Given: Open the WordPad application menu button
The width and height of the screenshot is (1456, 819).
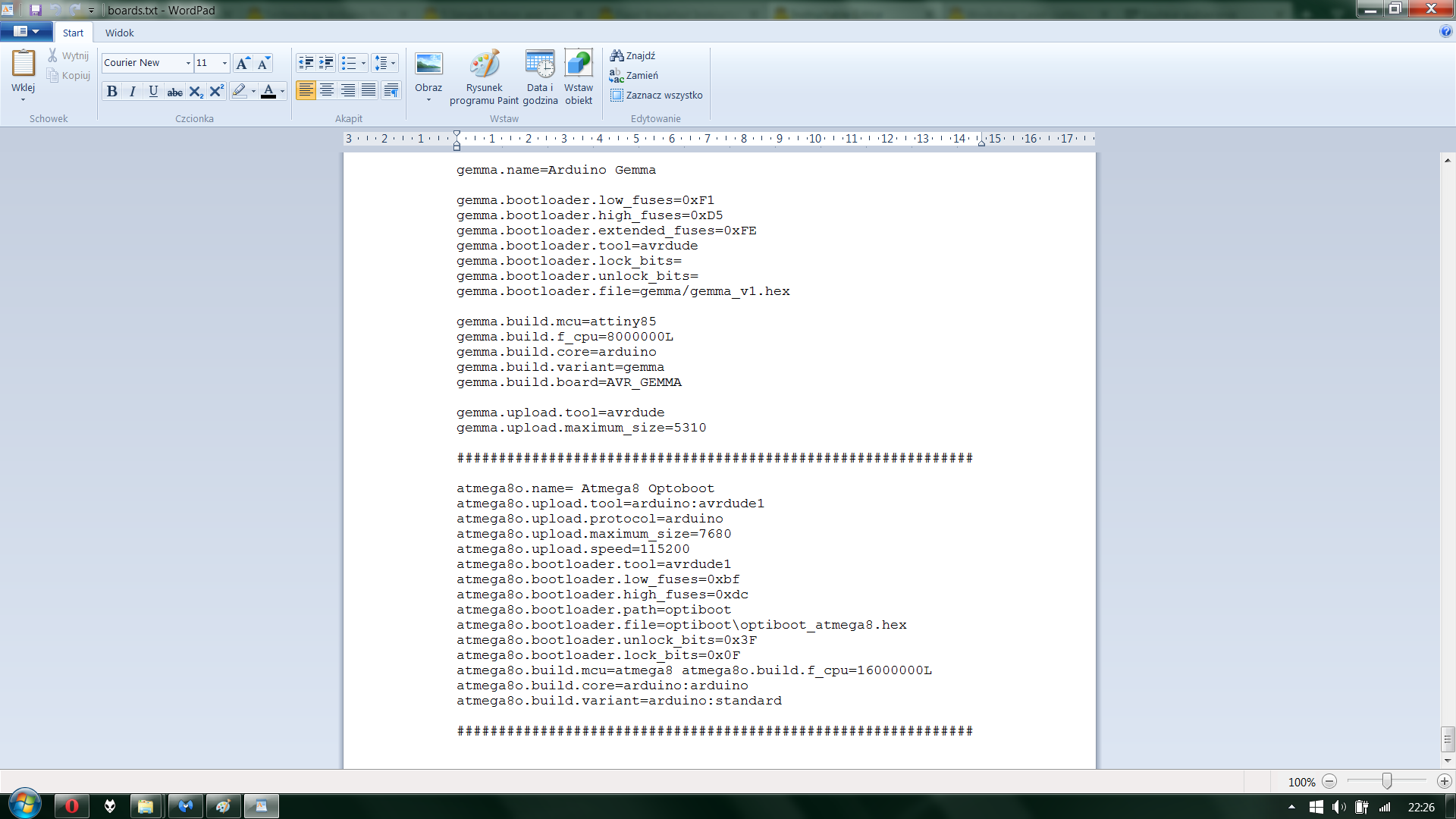Looking at the screenshot, I should coord(26,32).
